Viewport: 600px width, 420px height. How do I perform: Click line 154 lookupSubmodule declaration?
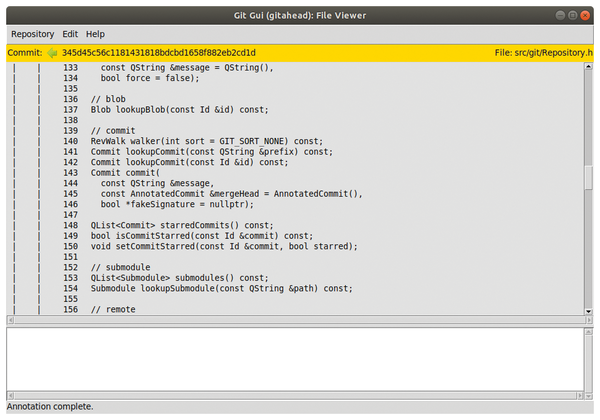pyautogui.click(x=222, y=288)
